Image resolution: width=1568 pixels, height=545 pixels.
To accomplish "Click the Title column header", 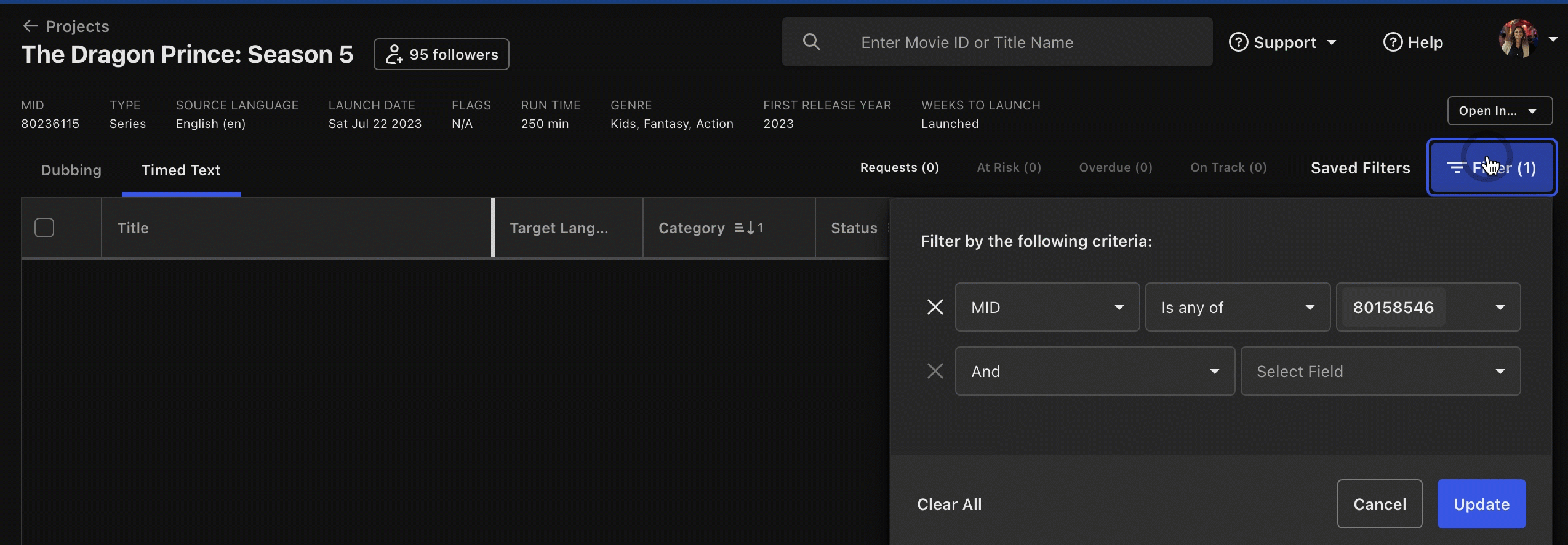I will tap(297, 228).
